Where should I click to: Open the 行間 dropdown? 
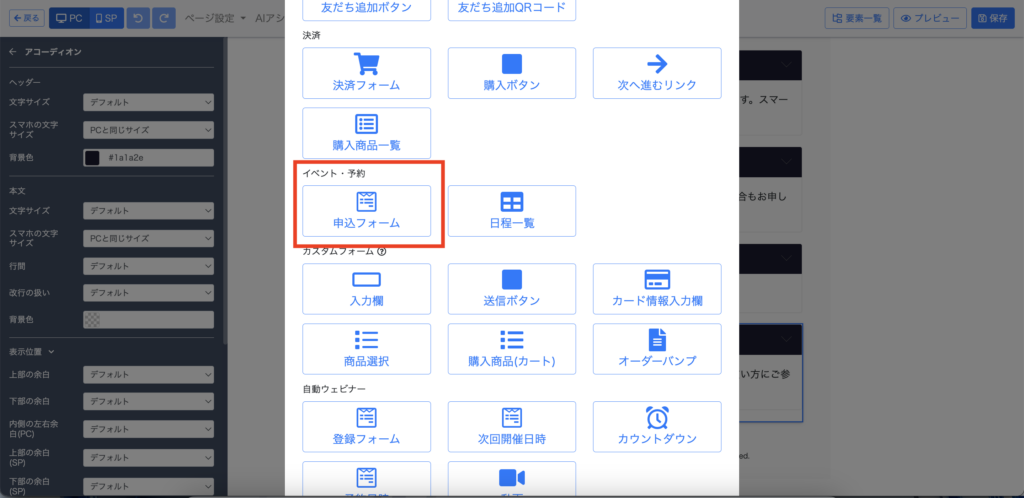[x=148, y=266]
